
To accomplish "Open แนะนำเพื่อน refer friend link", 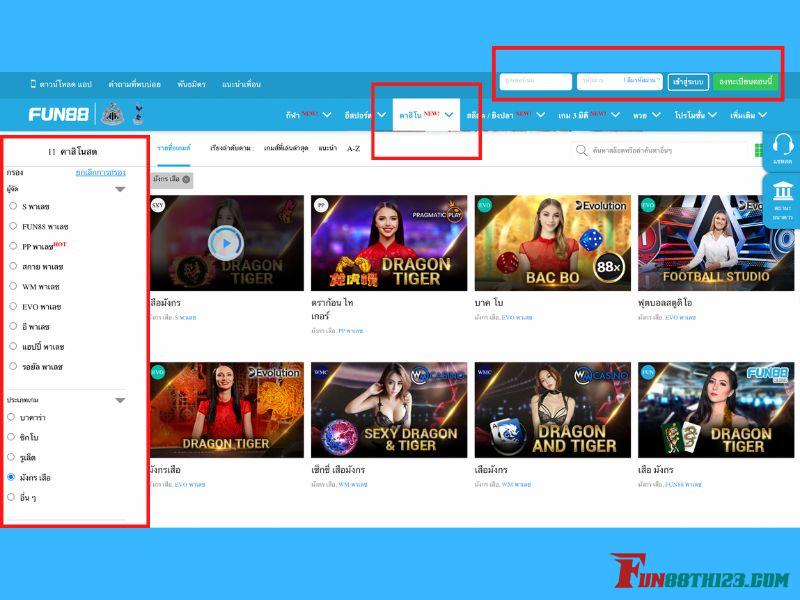I will 241,84.
